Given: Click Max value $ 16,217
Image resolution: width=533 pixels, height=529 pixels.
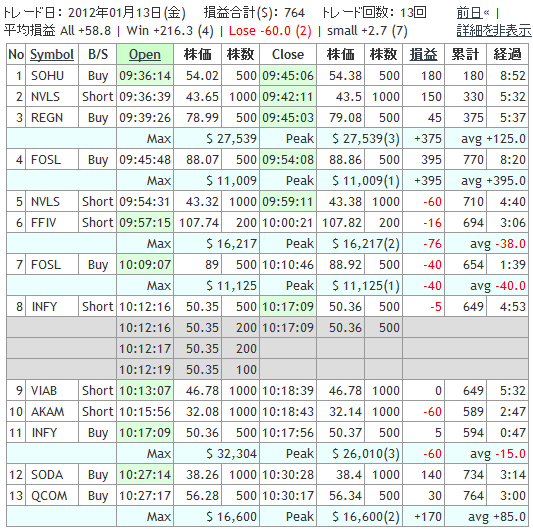Looking at the screenshot, I should tap(217, 244).
